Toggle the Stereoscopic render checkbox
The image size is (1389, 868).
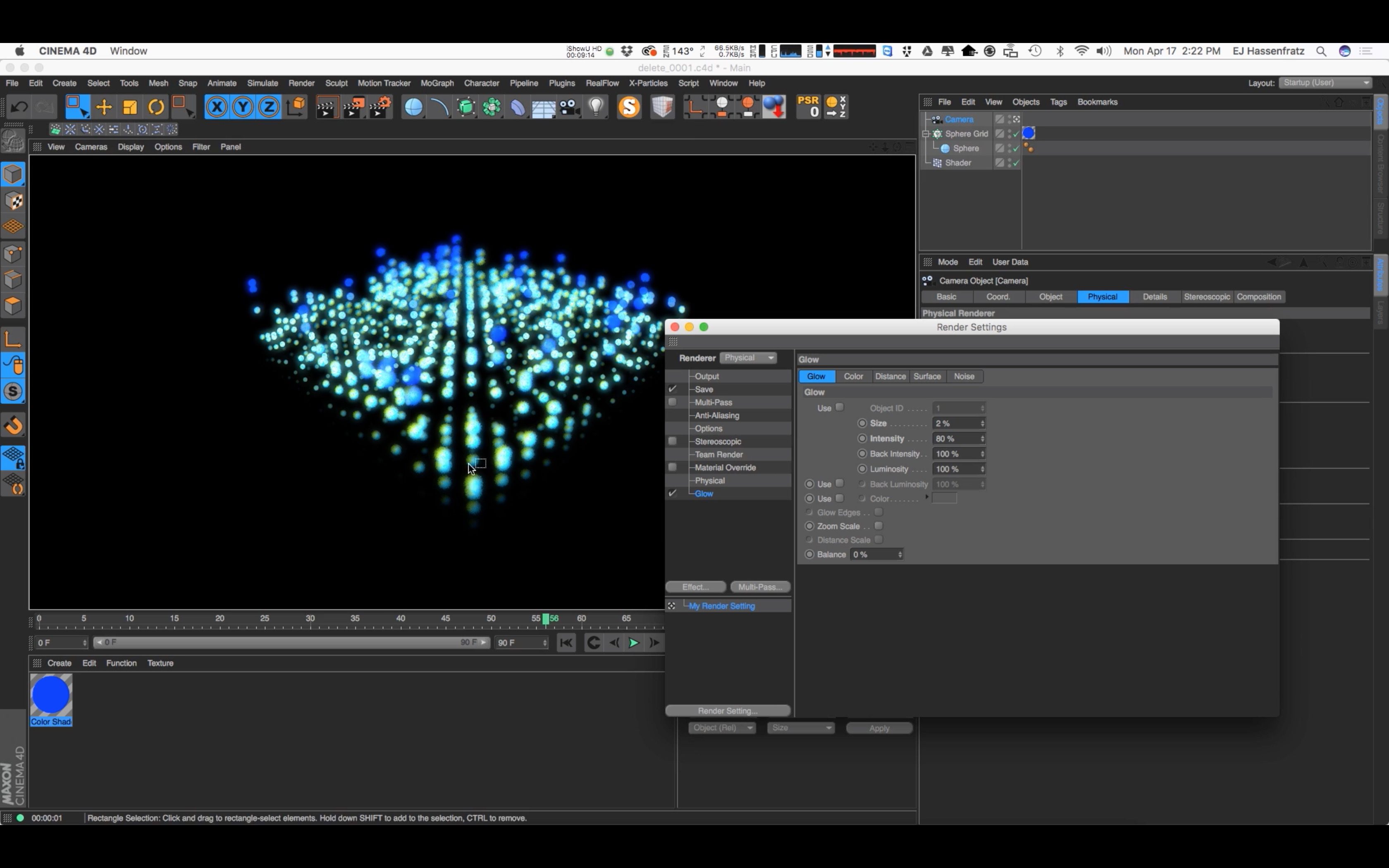point(672,441)
